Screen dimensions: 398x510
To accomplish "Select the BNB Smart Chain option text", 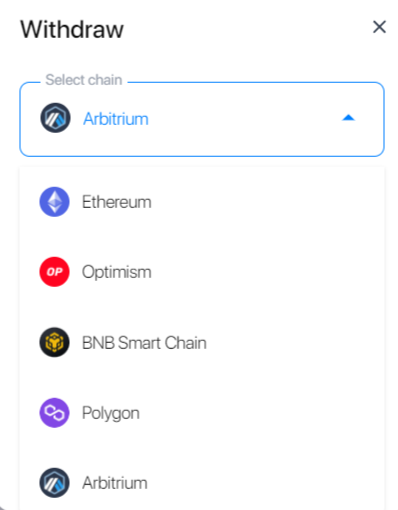I will pos(144,343).
